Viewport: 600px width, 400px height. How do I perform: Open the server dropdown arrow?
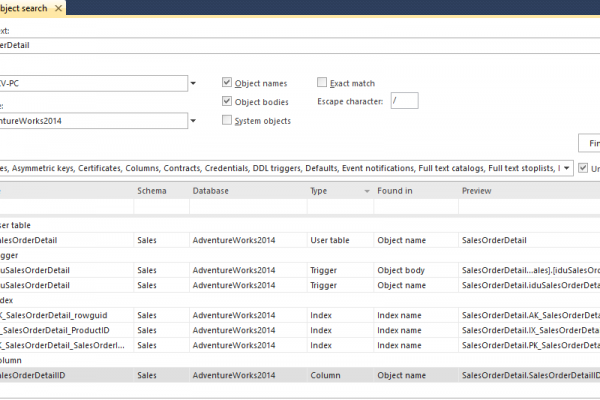tap(193, 83)
